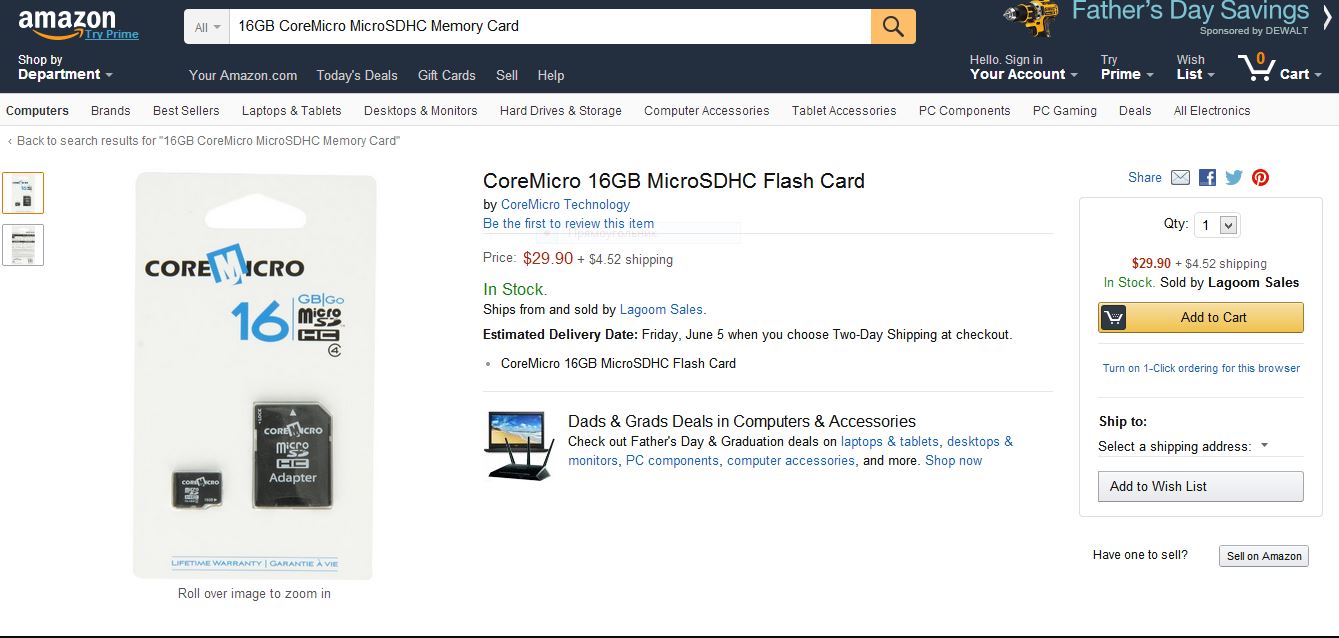The height and width of the screenshot is (638, 1339).
Task: Click the Add to Cart button
Action: (x=1201, y=317)
